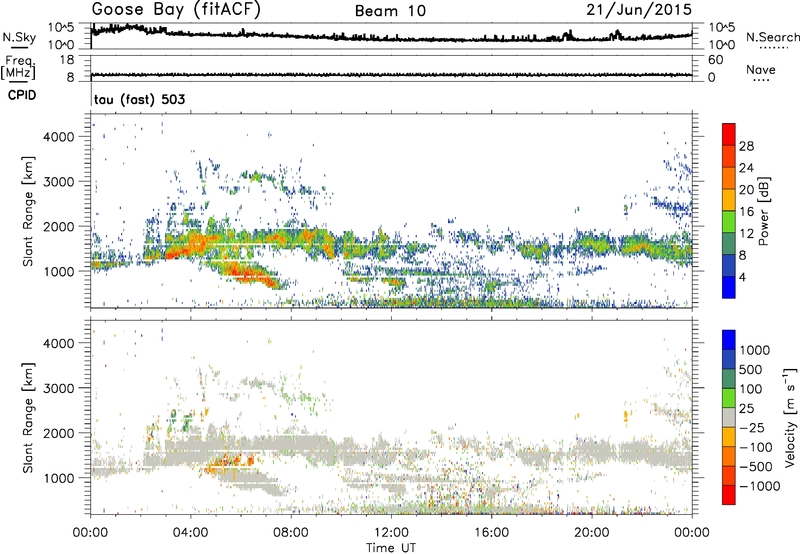The width and height of the screenshot is (800, 554).
Task: Click the '08:00' time axis tick label
Action: tap(291, 533)
